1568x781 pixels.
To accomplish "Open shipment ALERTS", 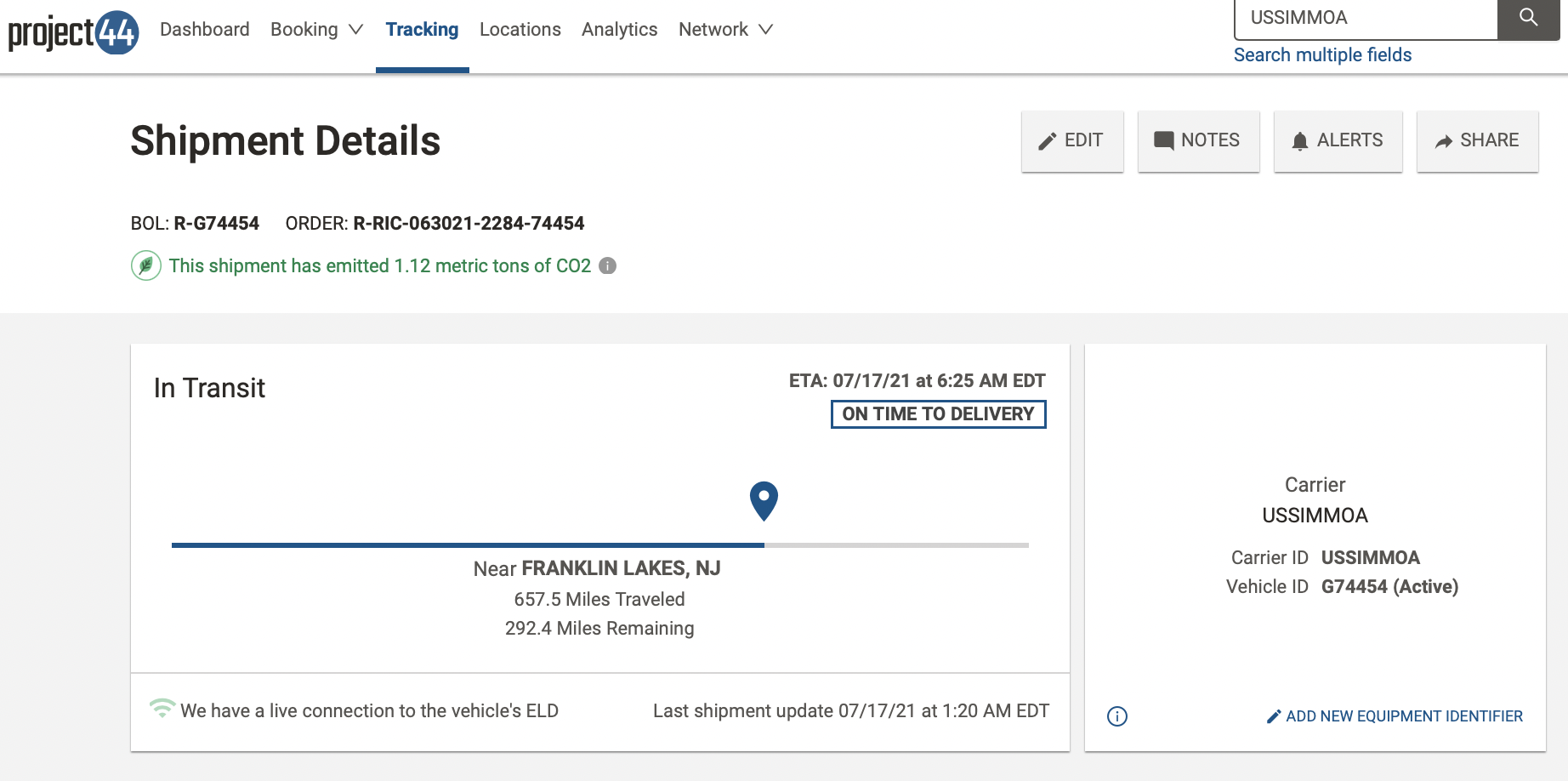I will coord(1338,141).
